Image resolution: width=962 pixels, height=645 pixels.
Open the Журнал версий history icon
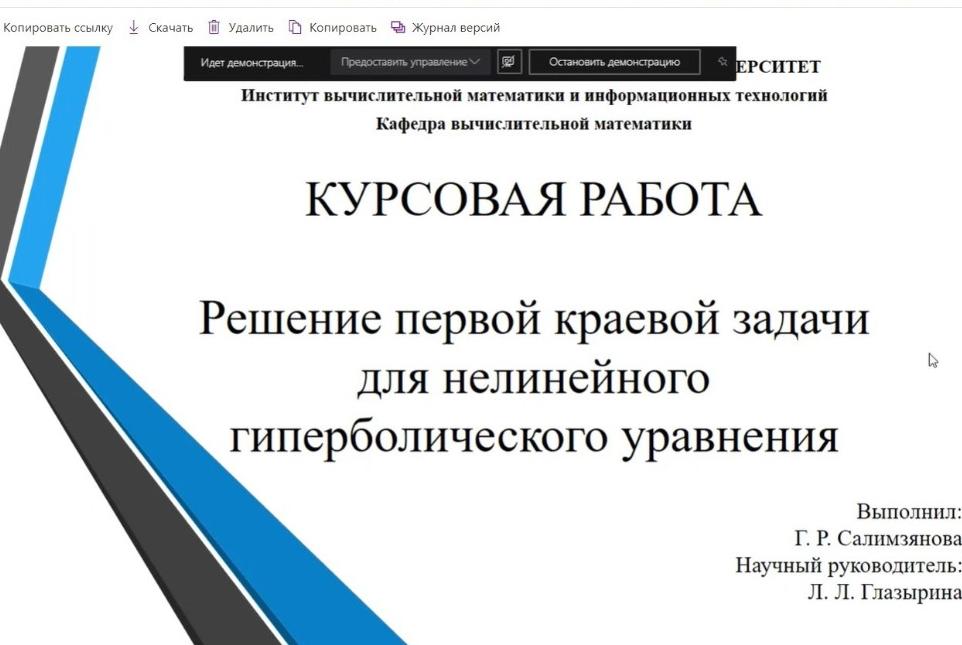click(x=398, y=28)
